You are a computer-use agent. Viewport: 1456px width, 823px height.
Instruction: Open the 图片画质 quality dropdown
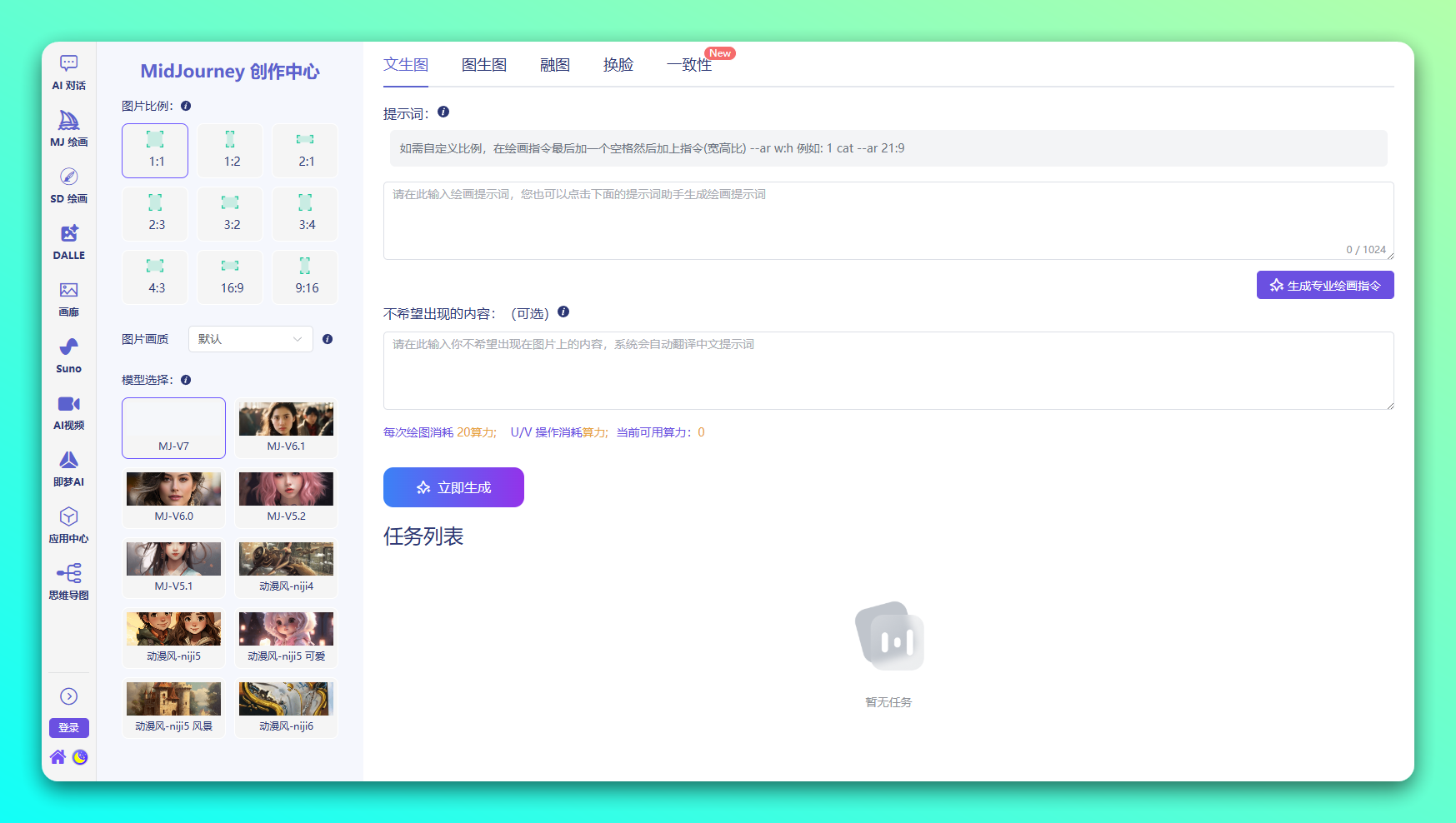(250, 339)
